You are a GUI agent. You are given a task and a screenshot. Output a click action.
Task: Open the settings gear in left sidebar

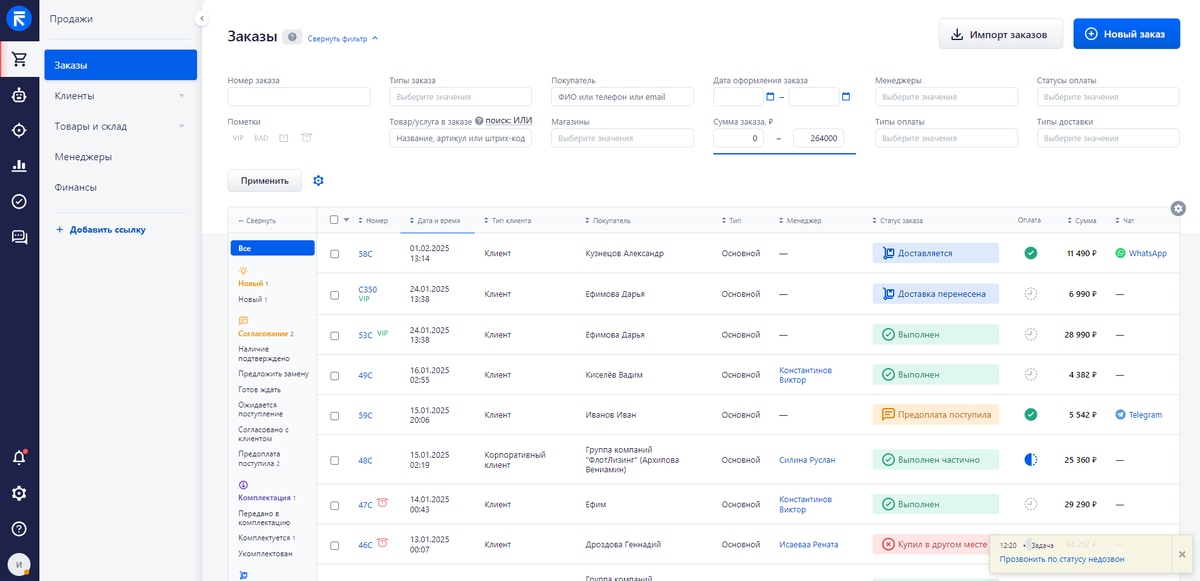pyautogui.click(x=19, y=493)
